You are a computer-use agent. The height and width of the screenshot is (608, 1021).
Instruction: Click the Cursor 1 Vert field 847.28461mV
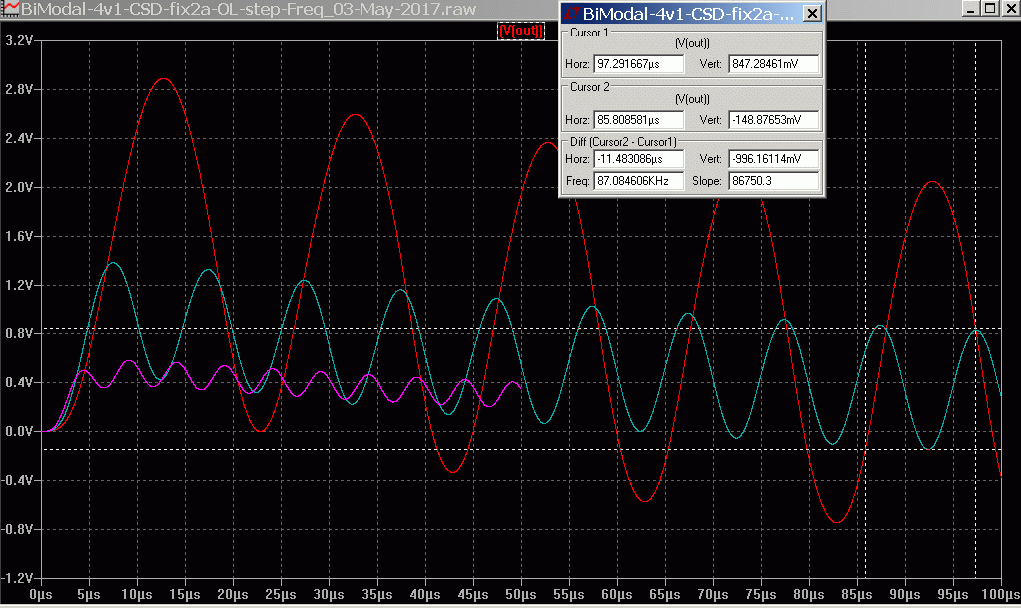774,64
